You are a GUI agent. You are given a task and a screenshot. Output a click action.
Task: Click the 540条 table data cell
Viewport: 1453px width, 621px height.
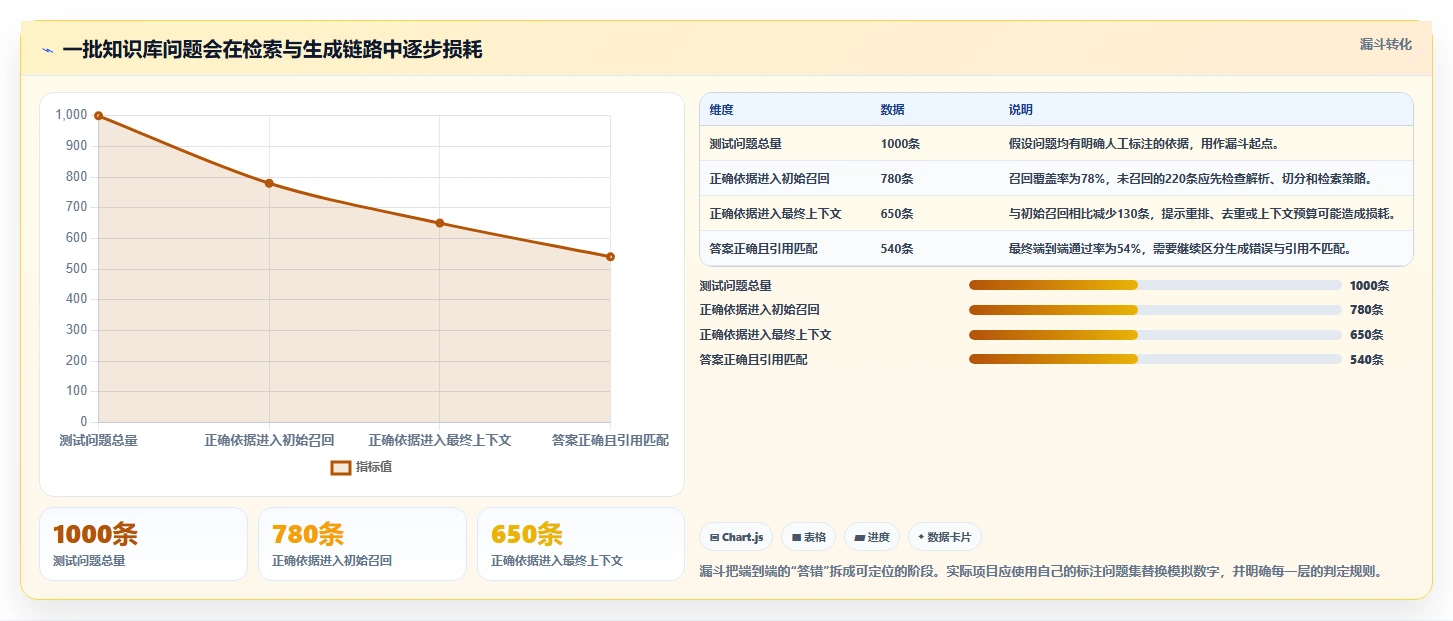[897, 249]
